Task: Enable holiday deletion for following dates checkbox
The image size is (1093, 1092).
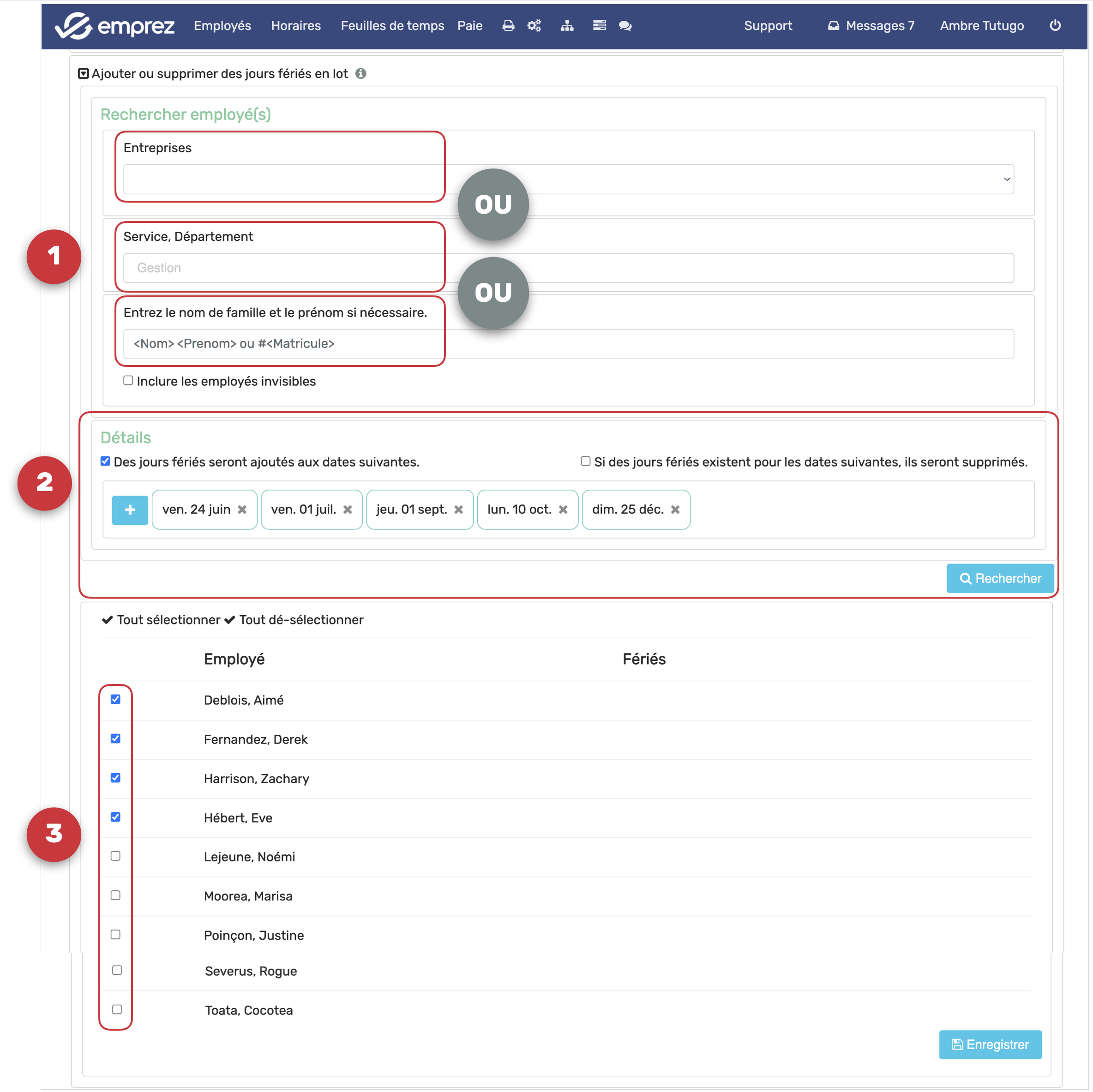Action: point(586,461)
